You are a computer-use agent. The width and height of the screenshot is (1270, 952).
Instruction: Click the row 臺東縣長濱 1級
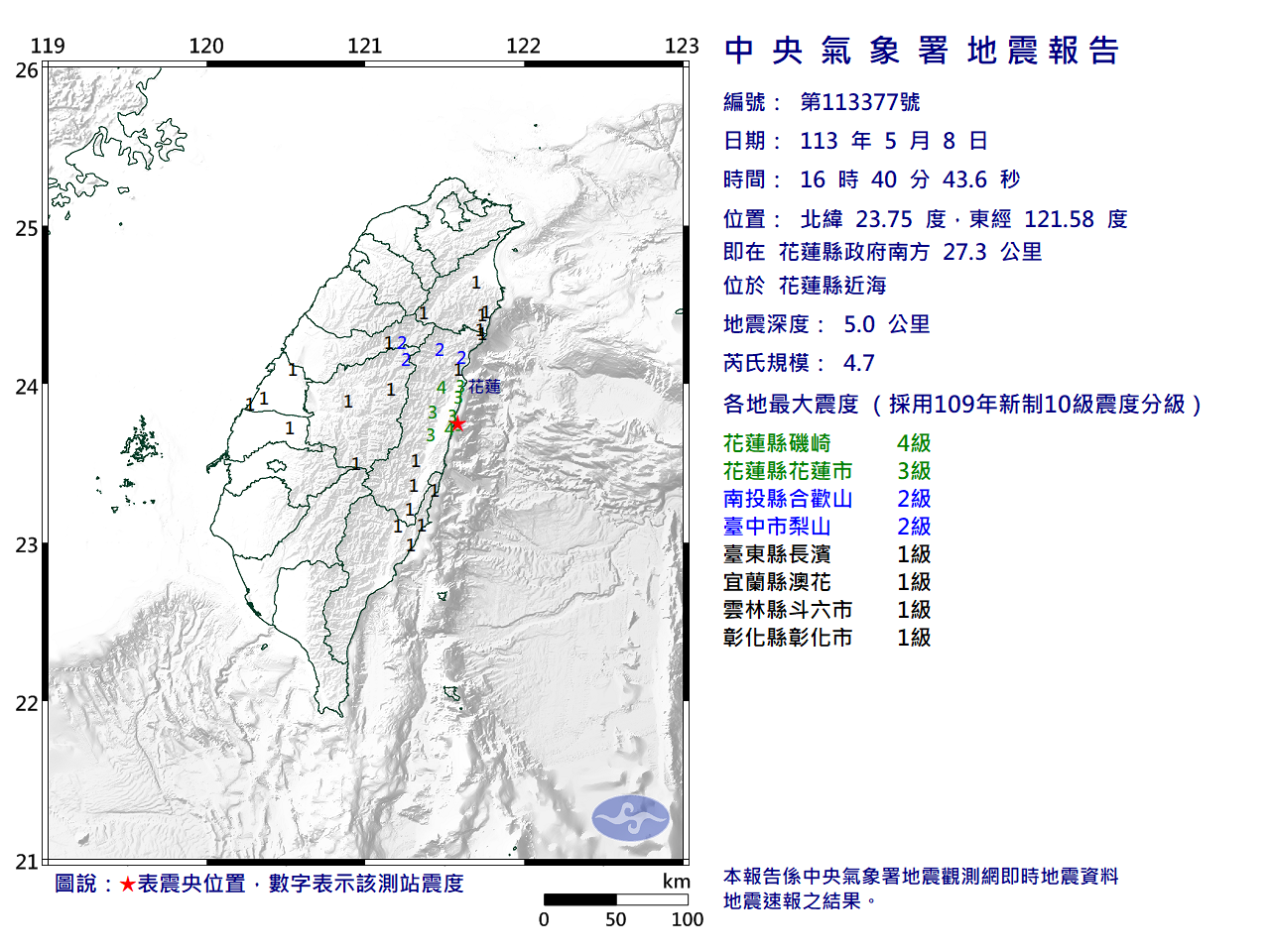coord(827,554)
